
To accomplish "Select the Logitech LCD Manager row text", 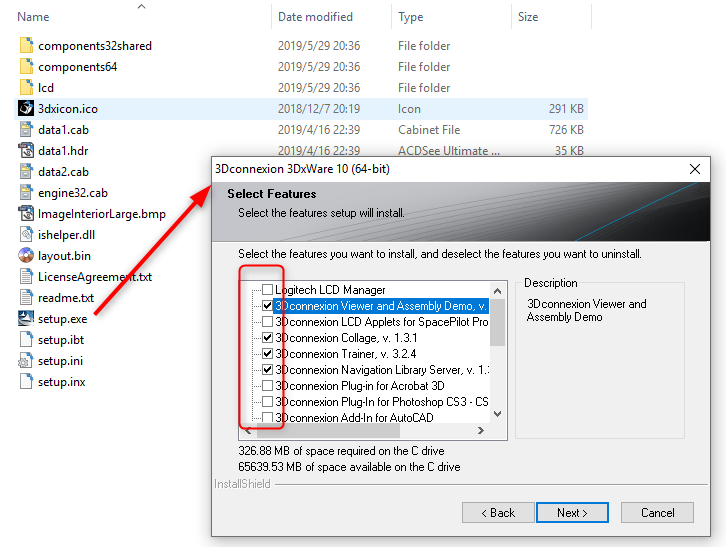I will (x=330, y=289).
